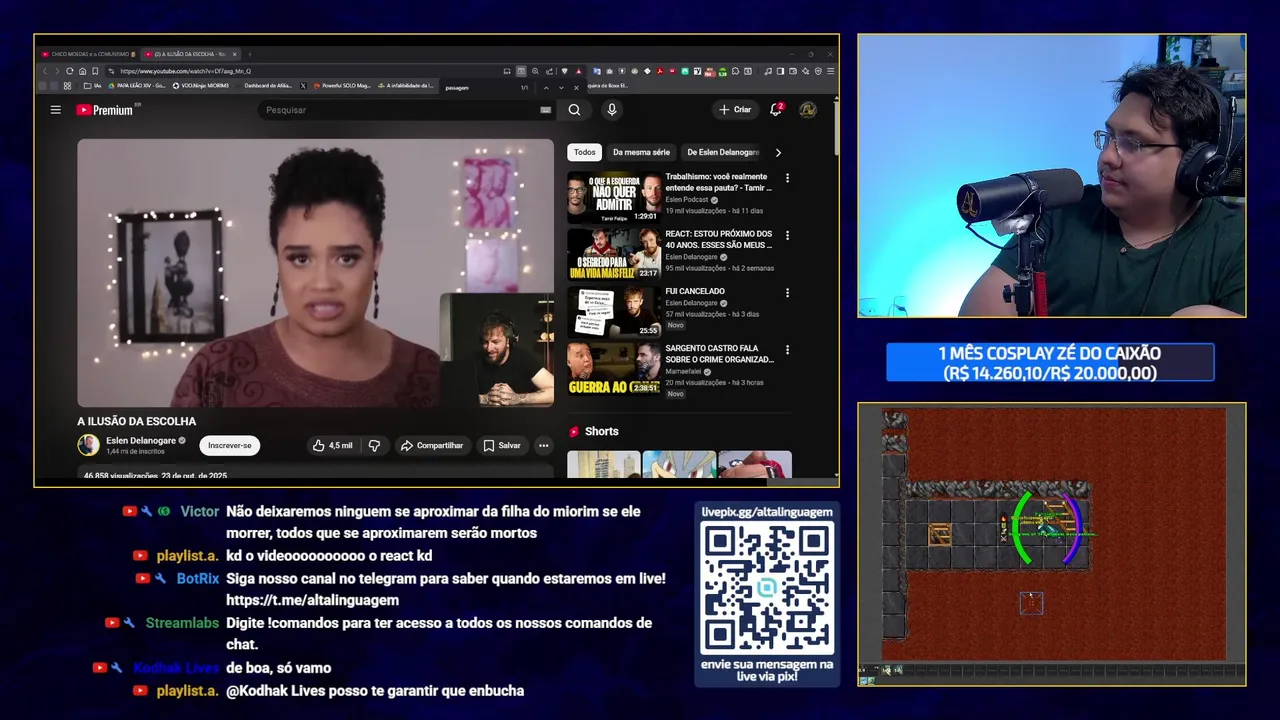The image size is (1280, 720).
Task: Open more actions ellipsis below the video
Action: pos(544,446)
